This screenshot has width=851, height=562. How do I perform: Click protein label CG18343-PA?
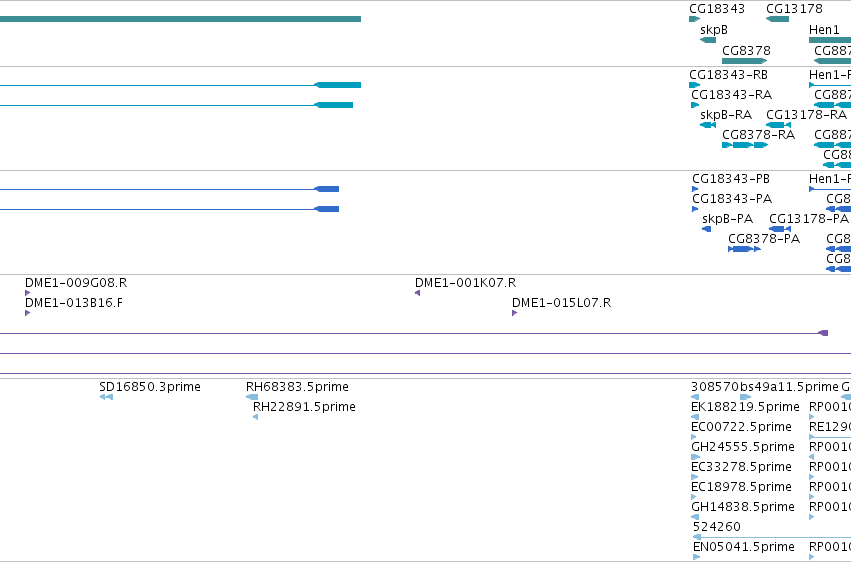pos(732,199)
